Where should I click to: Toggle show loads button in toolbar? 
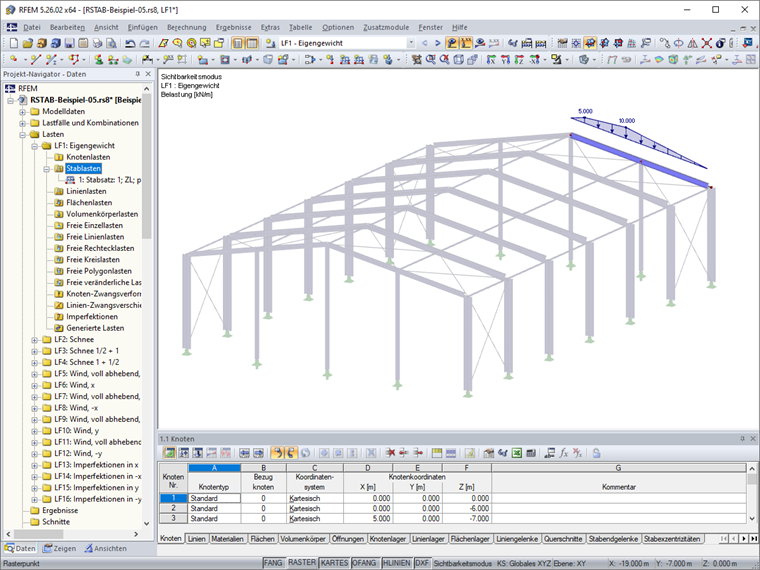pos(452,43)
